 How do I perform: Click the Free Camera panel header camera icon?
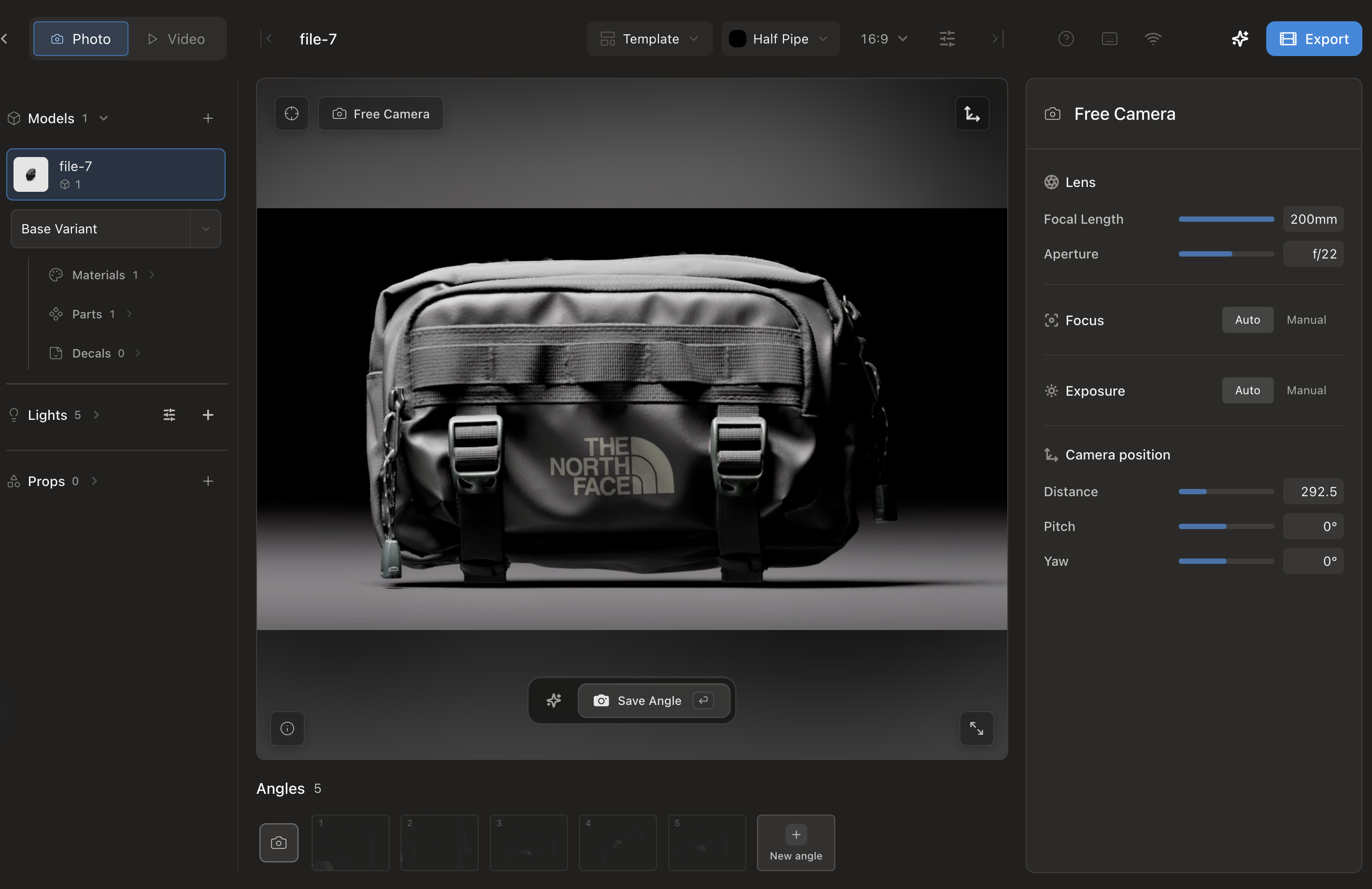[1052, 114]
